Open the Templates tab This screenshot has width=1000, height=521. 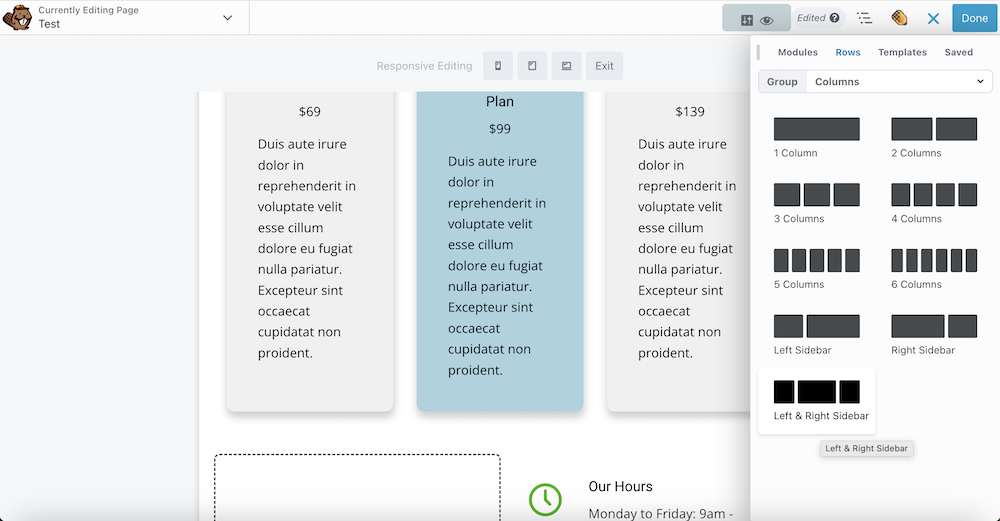point(902,52)
